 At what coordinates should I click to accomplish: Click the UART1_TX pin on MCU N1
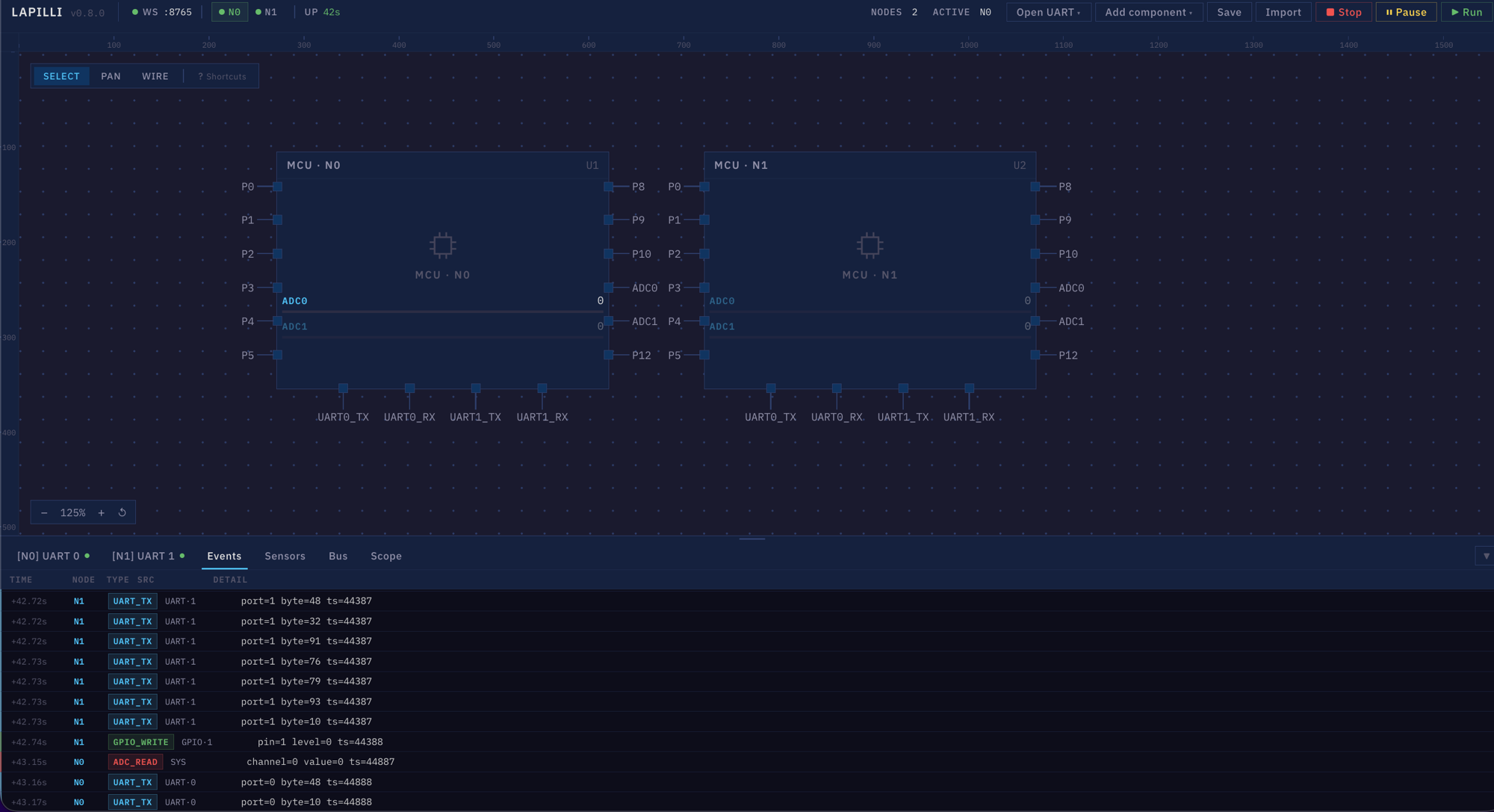click(903, 388)
